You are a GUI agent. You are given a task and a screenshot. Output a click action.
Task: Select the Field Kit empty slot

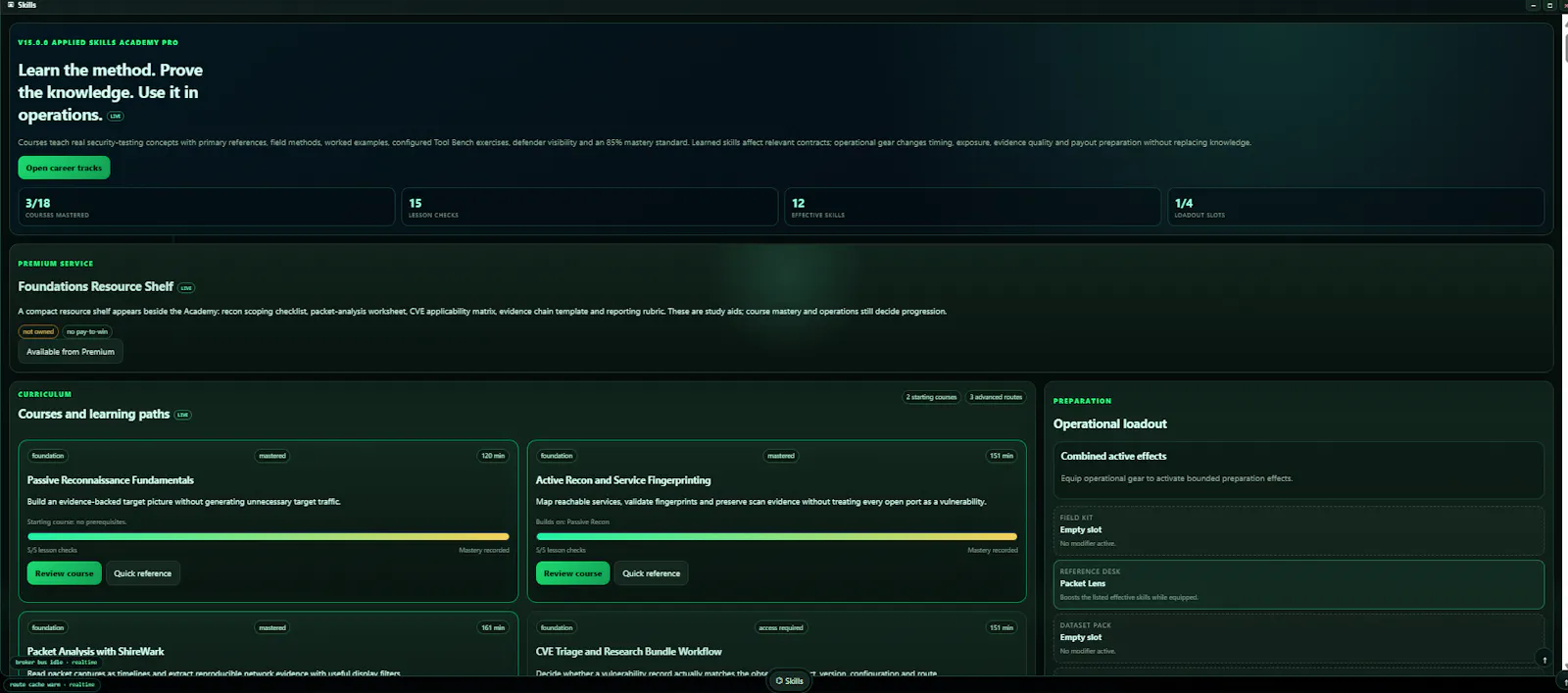click(x=1298, y=530)
